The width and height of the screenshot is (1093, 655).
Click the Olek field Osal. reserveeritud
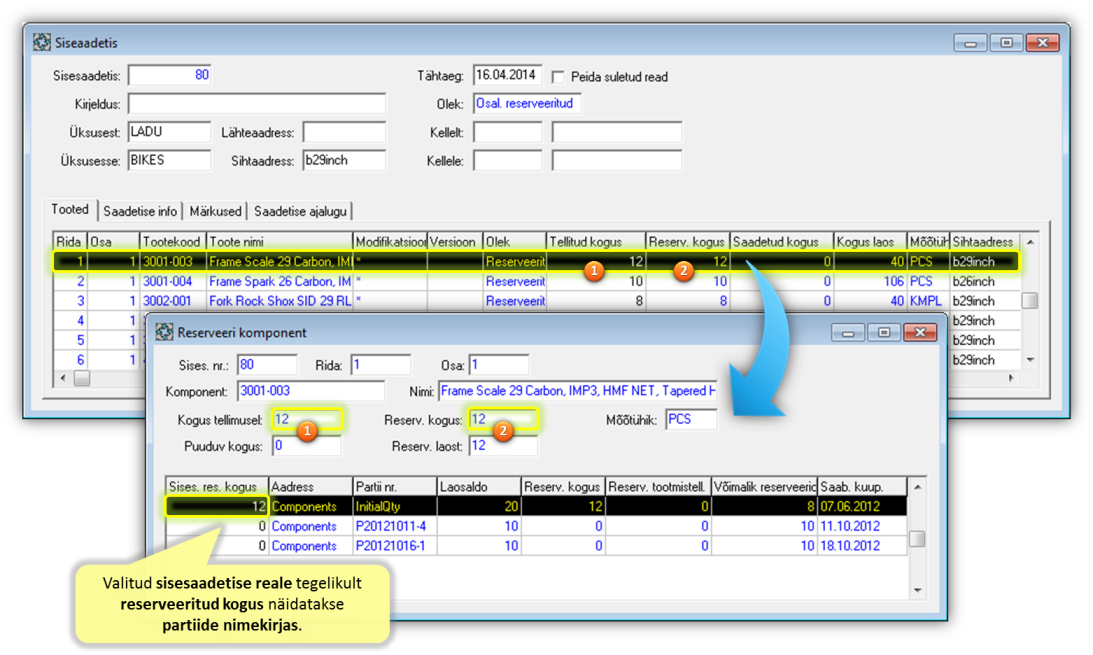click(527, 103)
